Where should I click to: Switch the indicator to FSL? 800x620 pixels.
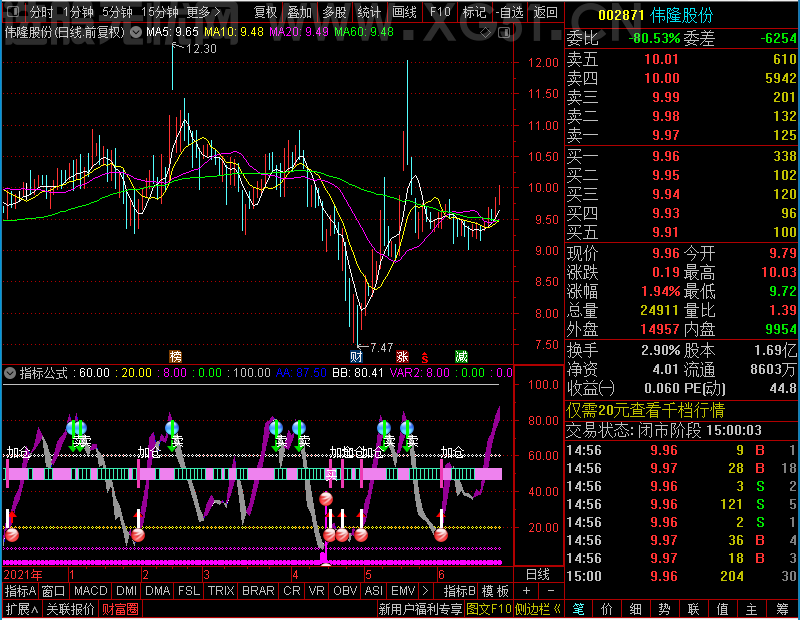(x=189, y=591)
